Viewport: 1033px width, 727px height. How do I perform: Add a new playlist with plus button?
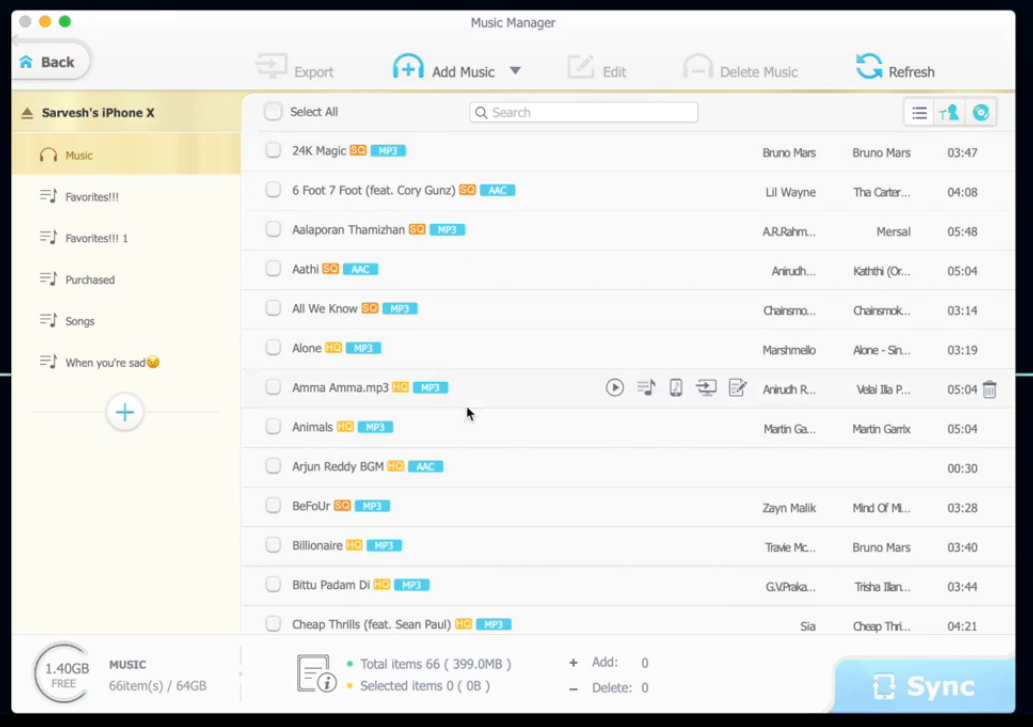click(125, 413)
